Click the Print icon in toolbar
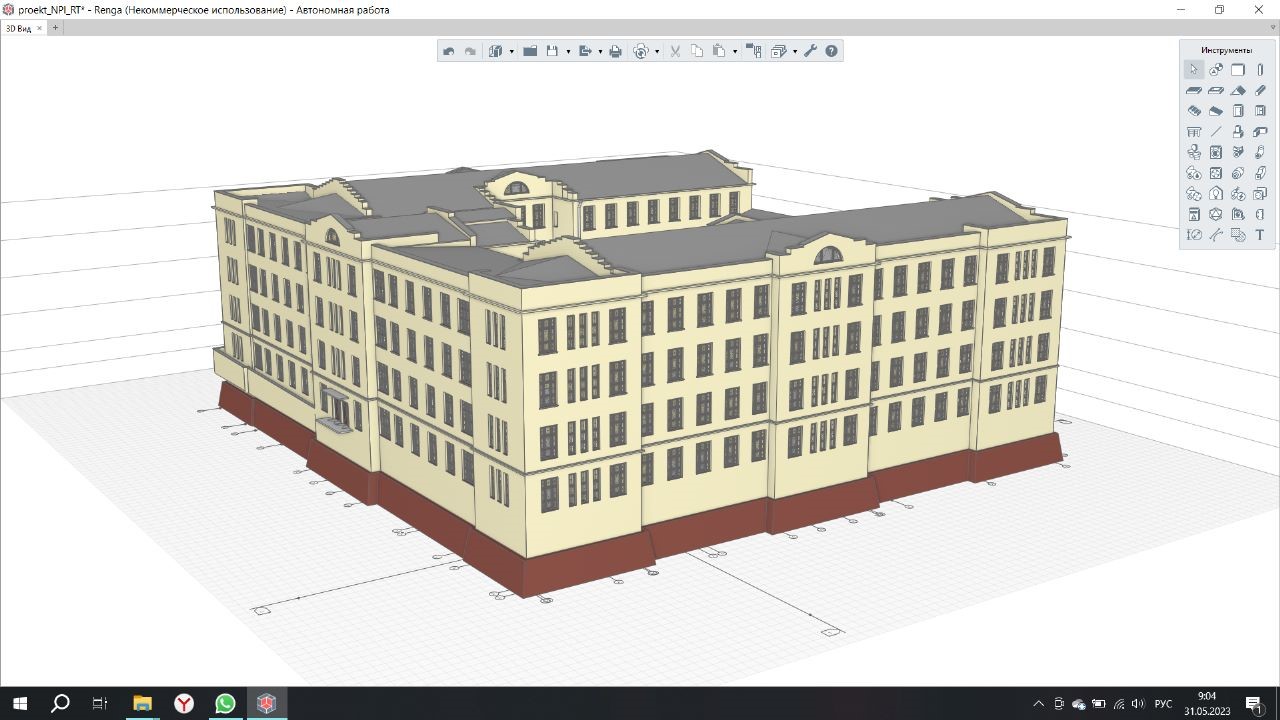 615,51
